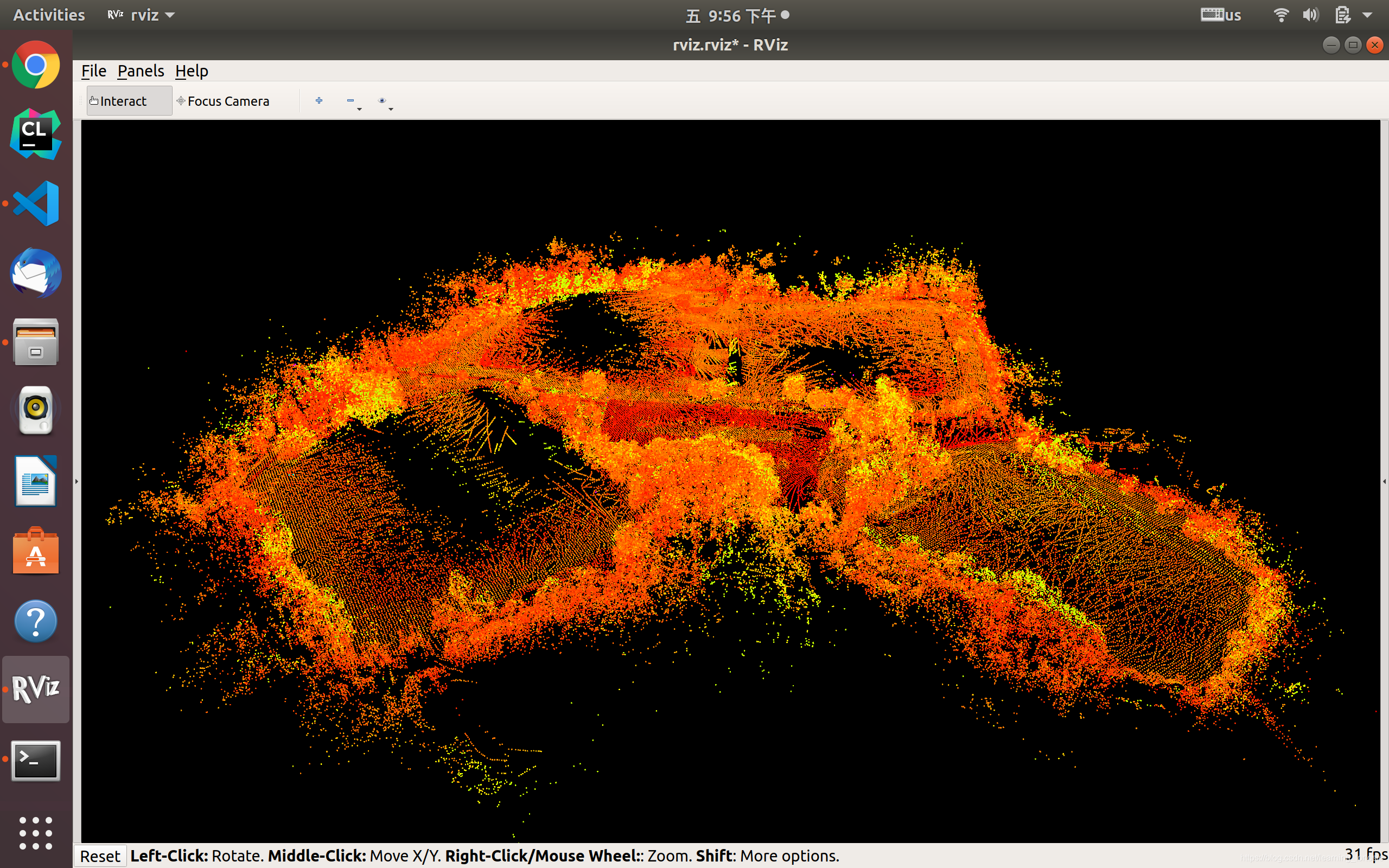This screenshot has height=868, width=1389.
Task: Expand the collapsed left panel handle
Action: pyautogui.click(x=77, y=482)
